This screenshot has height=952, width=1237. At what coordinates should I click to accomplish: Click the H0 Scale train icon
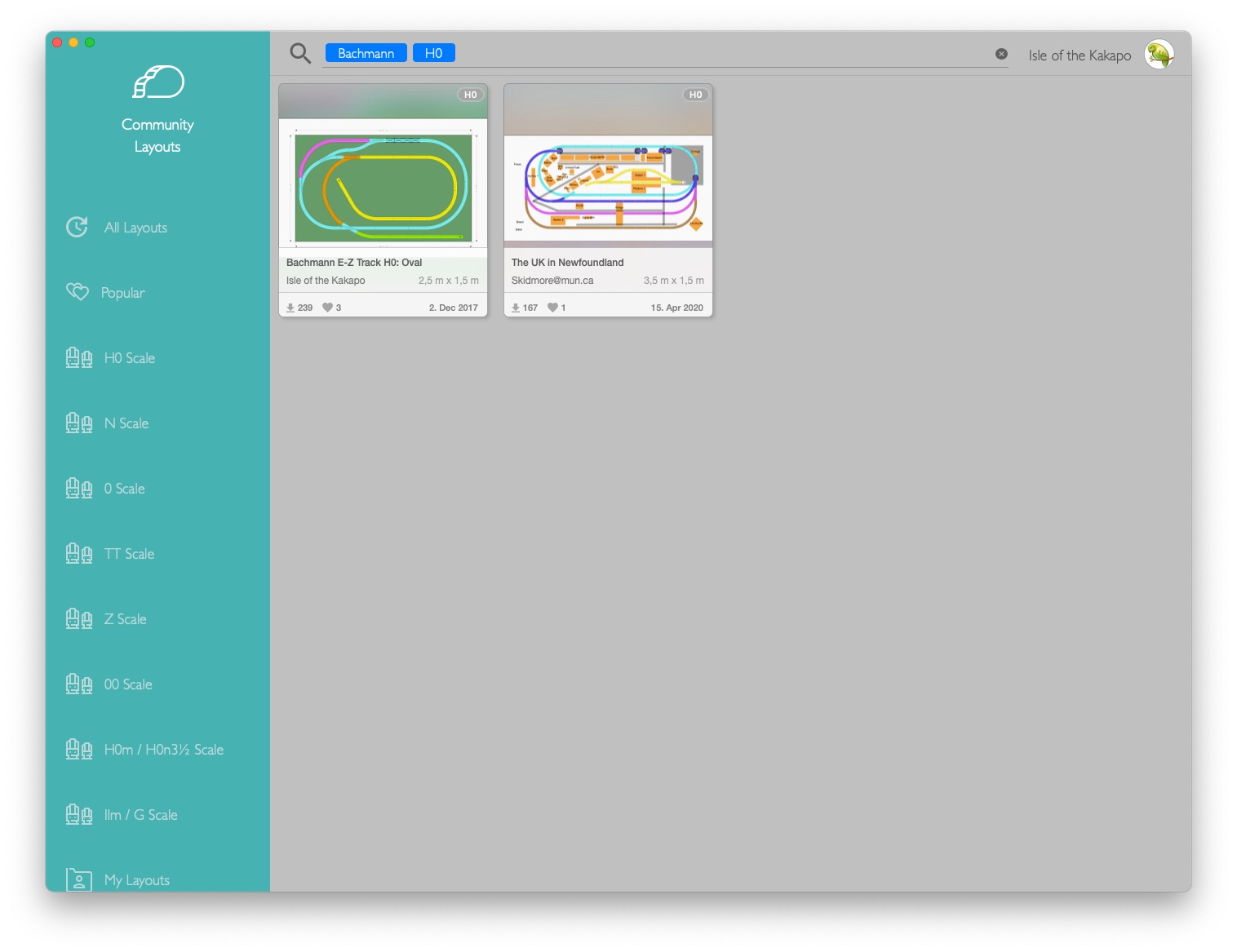click(79, 358)
